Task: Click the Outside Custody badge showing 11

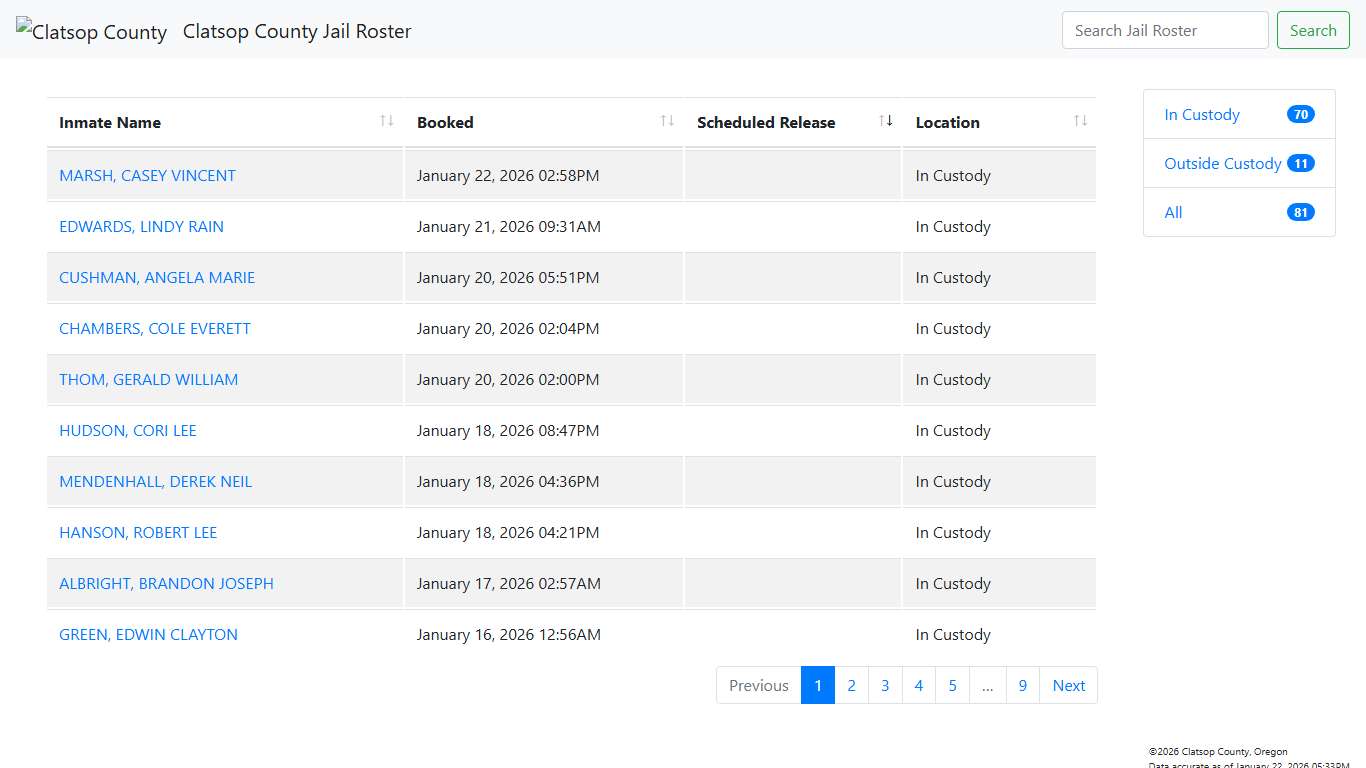Action: point(1300,162)
